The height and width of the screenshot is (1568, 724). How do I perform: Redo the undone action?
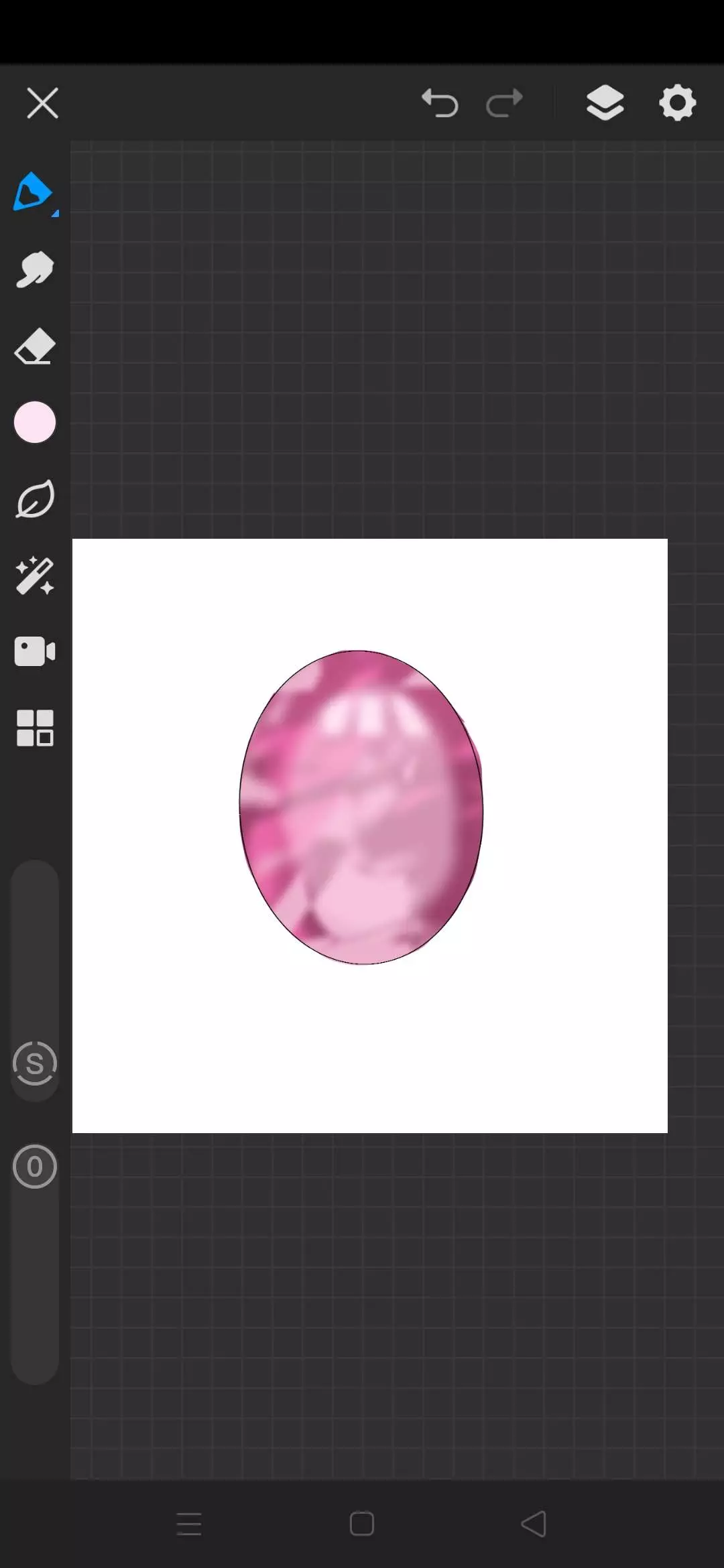504,103
